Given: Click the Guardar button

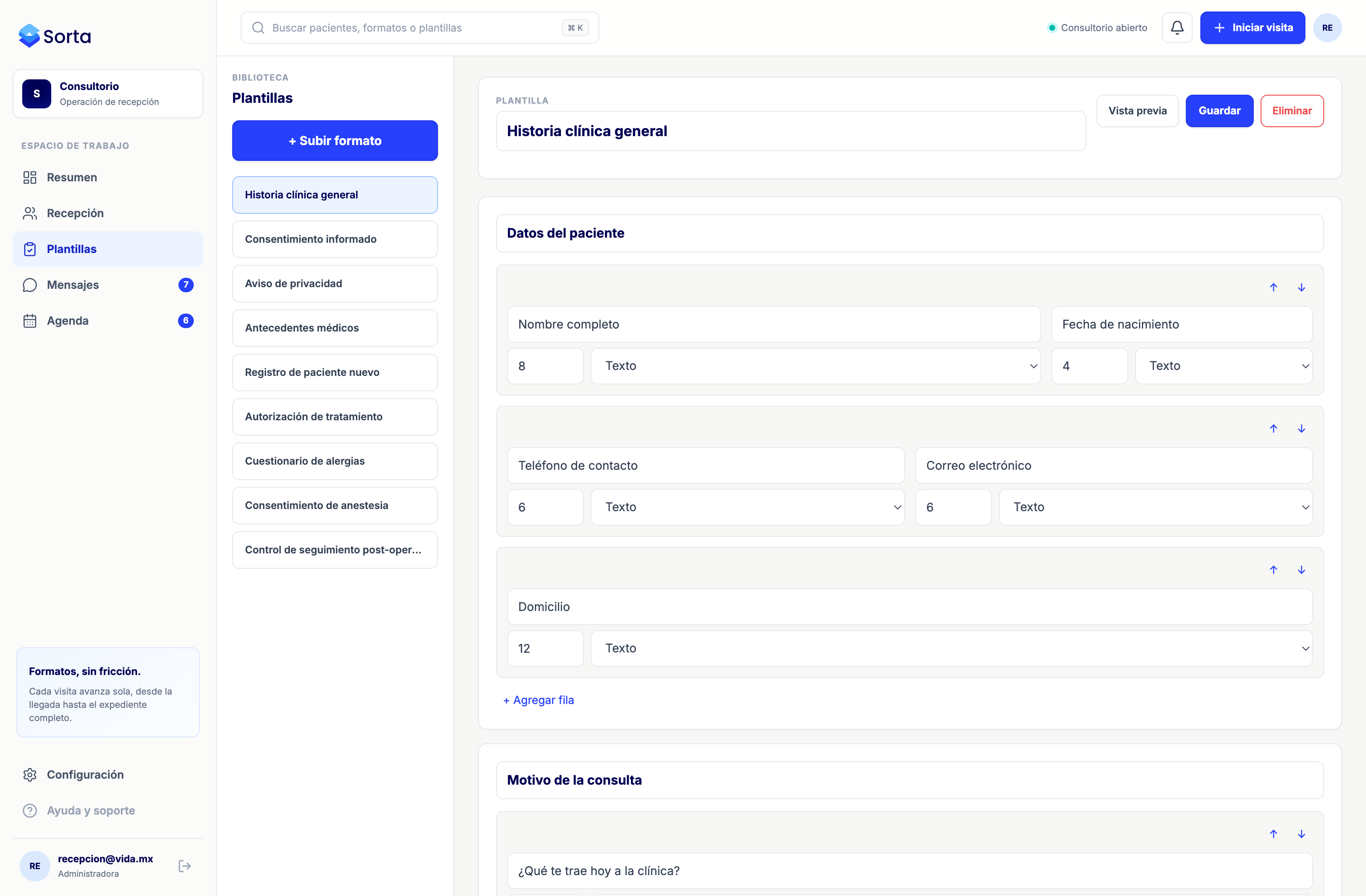Looking at the screenshot, I should coord(1219,111).
